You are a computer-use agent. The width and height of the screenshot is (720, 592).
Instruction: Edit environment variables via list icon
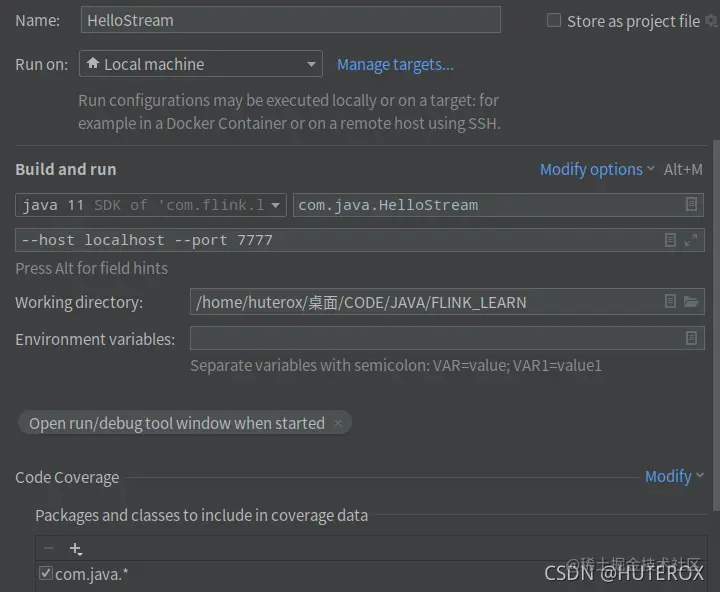(x=691, y=338)
